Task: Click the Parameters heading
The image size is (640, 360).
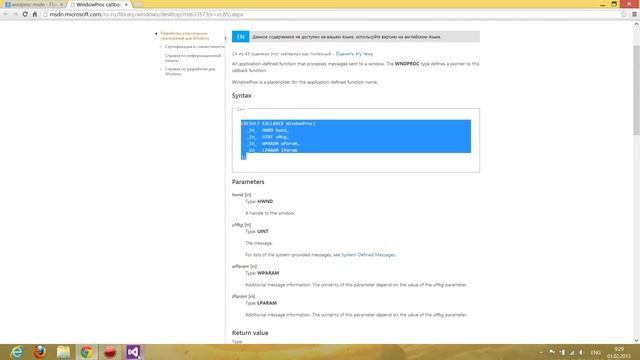Action: pyautogui.click(x=248, y=182)
